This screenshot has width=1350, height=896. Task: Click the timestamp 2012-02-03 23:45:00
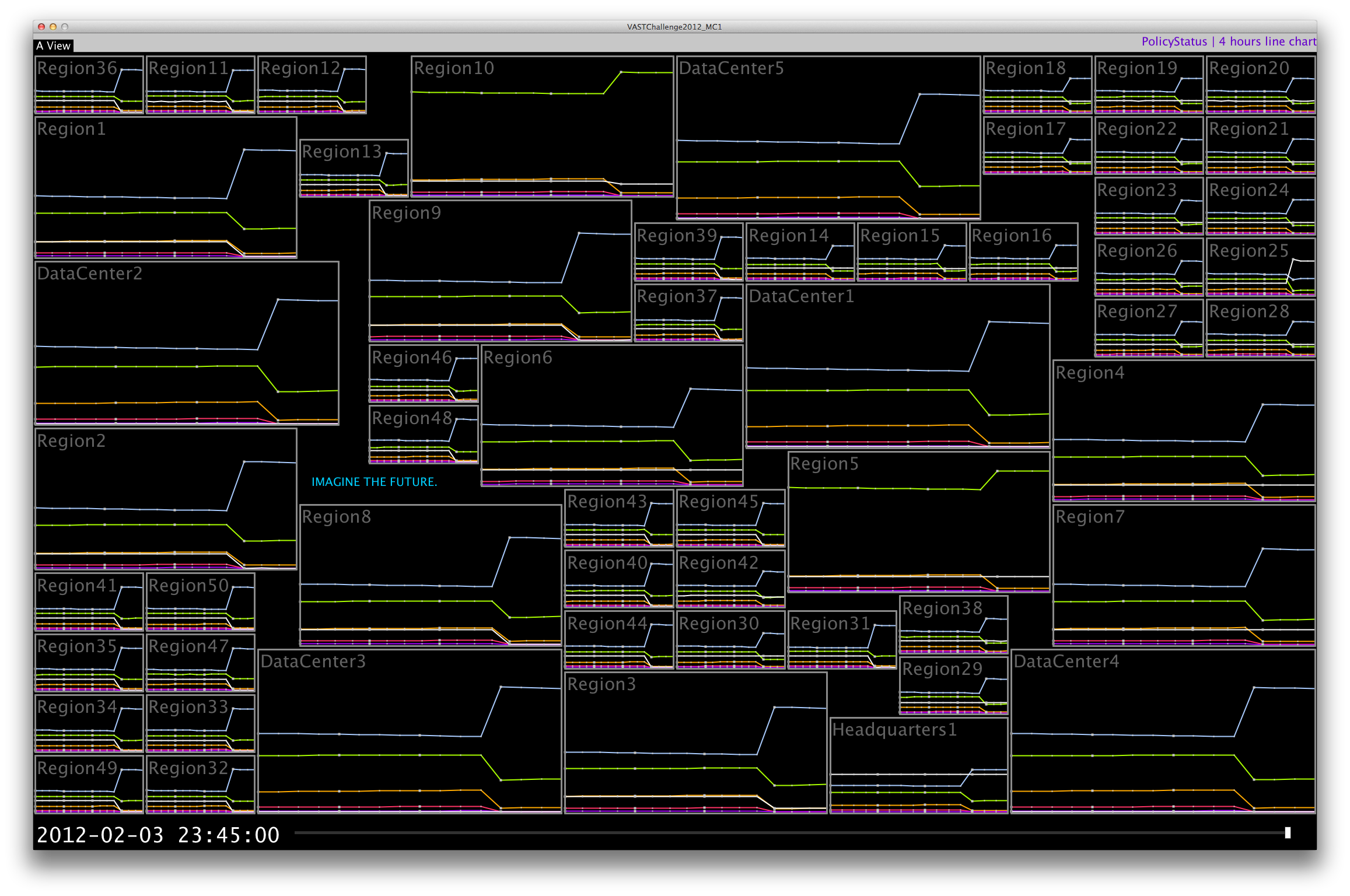[x=158, y=835]
